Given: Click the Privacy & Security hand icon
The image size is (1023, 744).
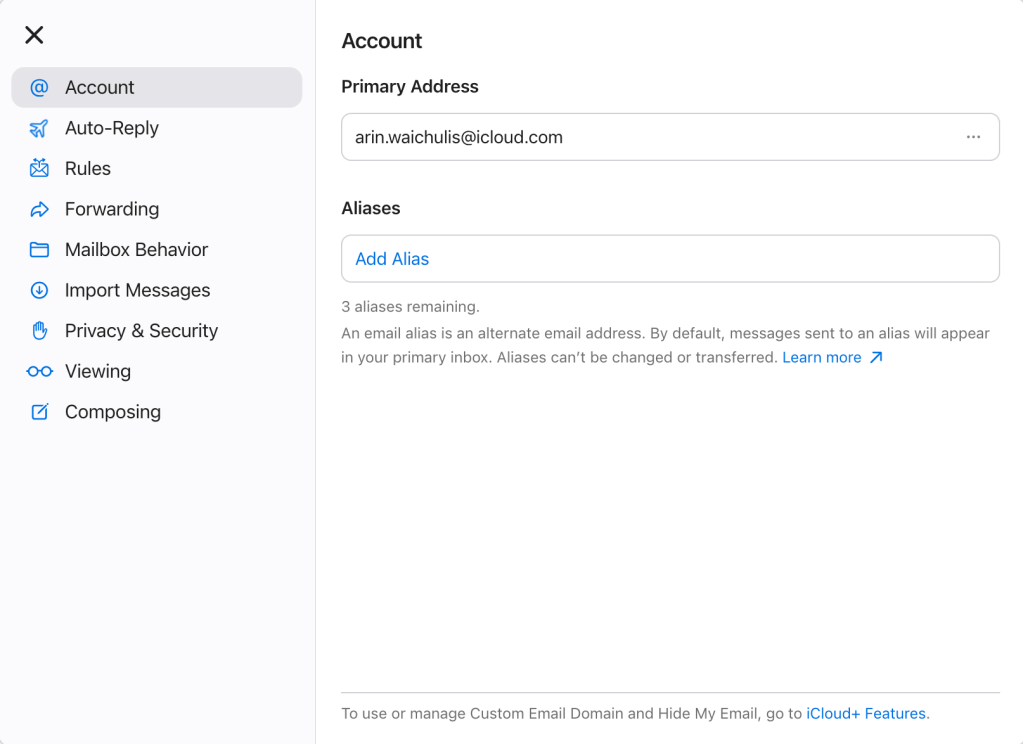Looking at the screenshot, I should [x=39, y=330].
